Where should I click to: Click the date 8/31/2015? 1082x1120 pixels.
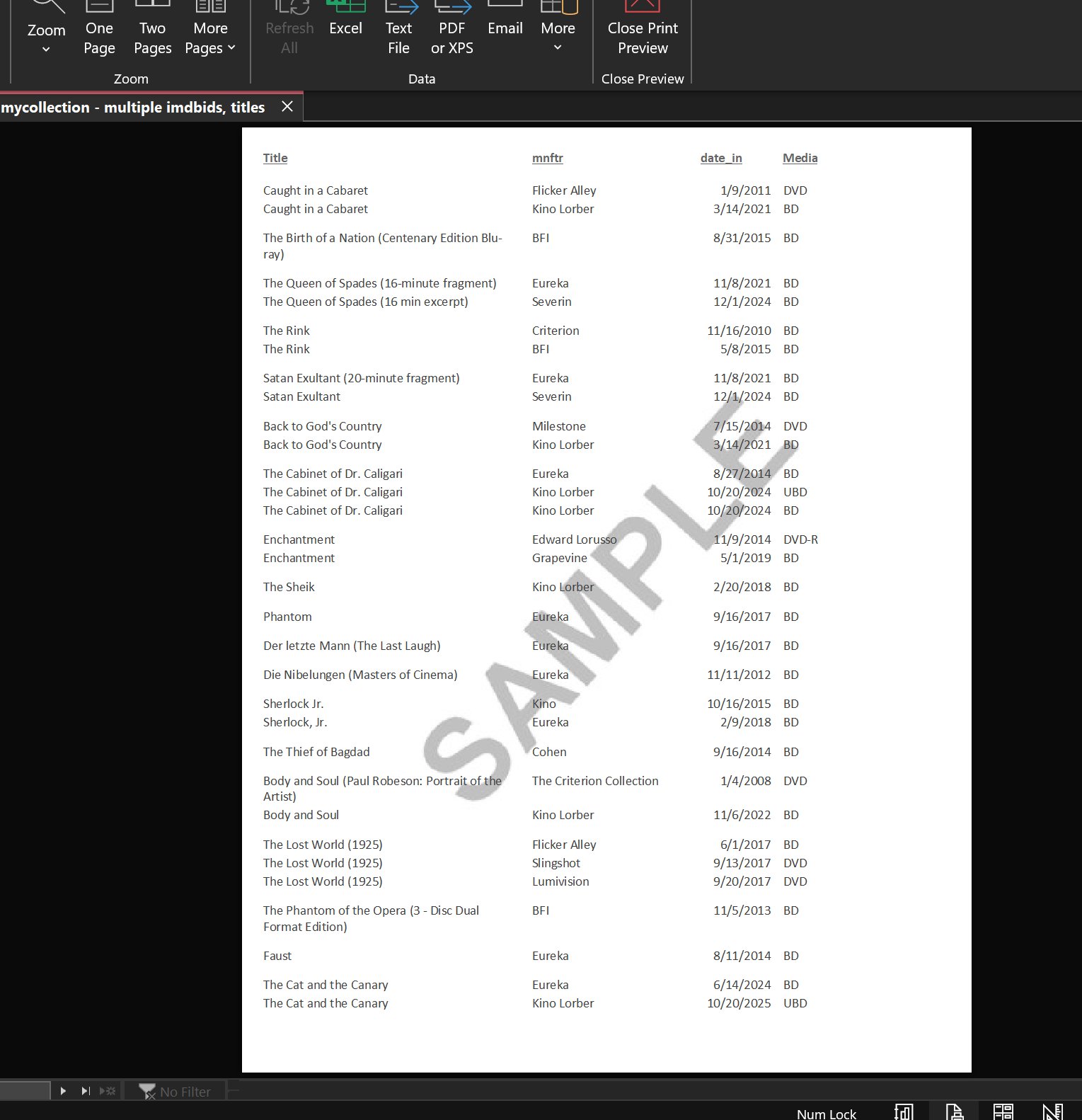742,238
